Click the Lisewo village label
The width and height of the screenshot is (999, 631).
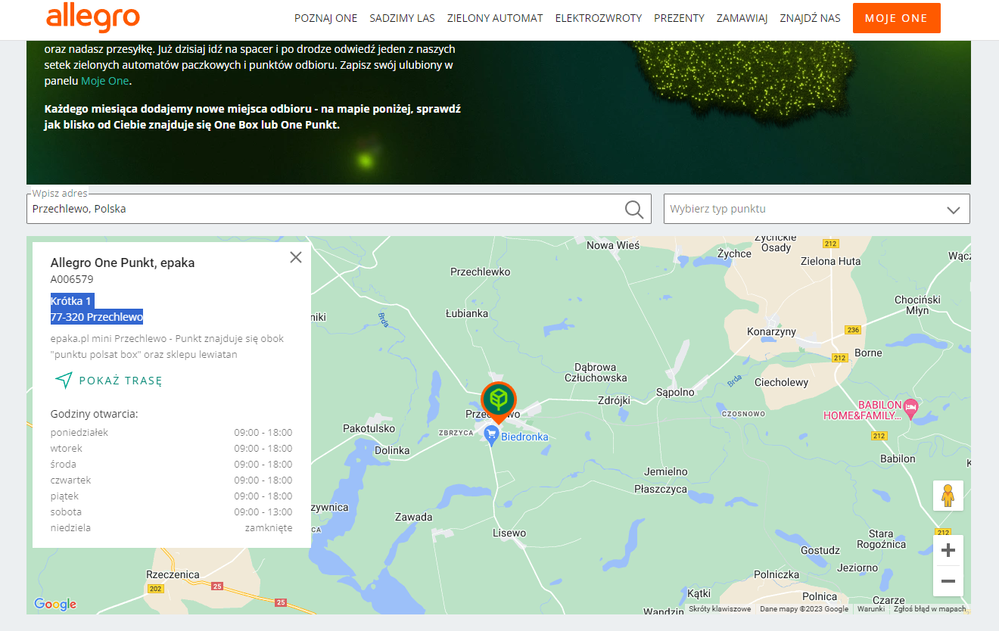point(509,533)
